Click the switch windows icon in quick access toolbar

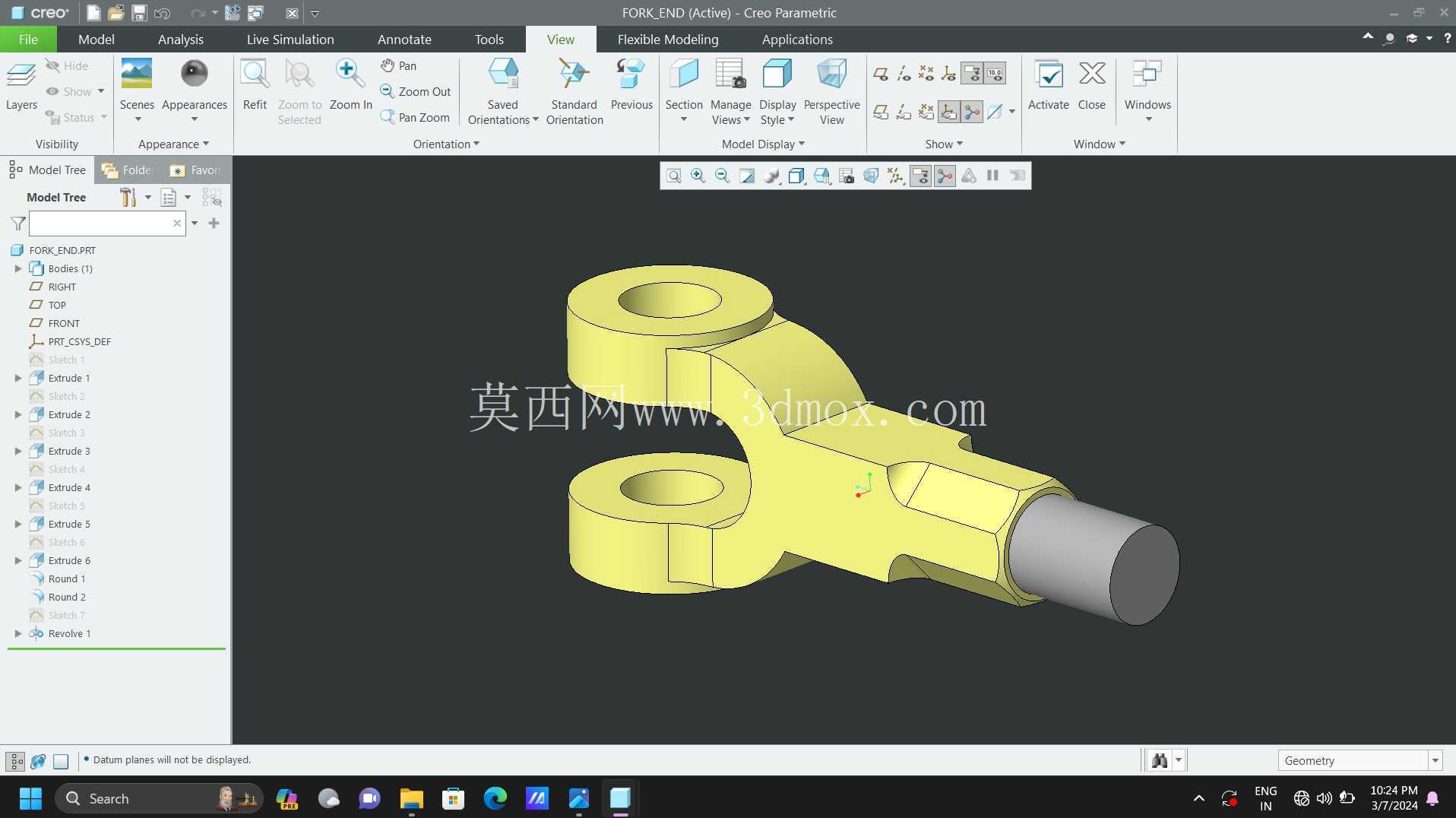click(x=256, y=13)
